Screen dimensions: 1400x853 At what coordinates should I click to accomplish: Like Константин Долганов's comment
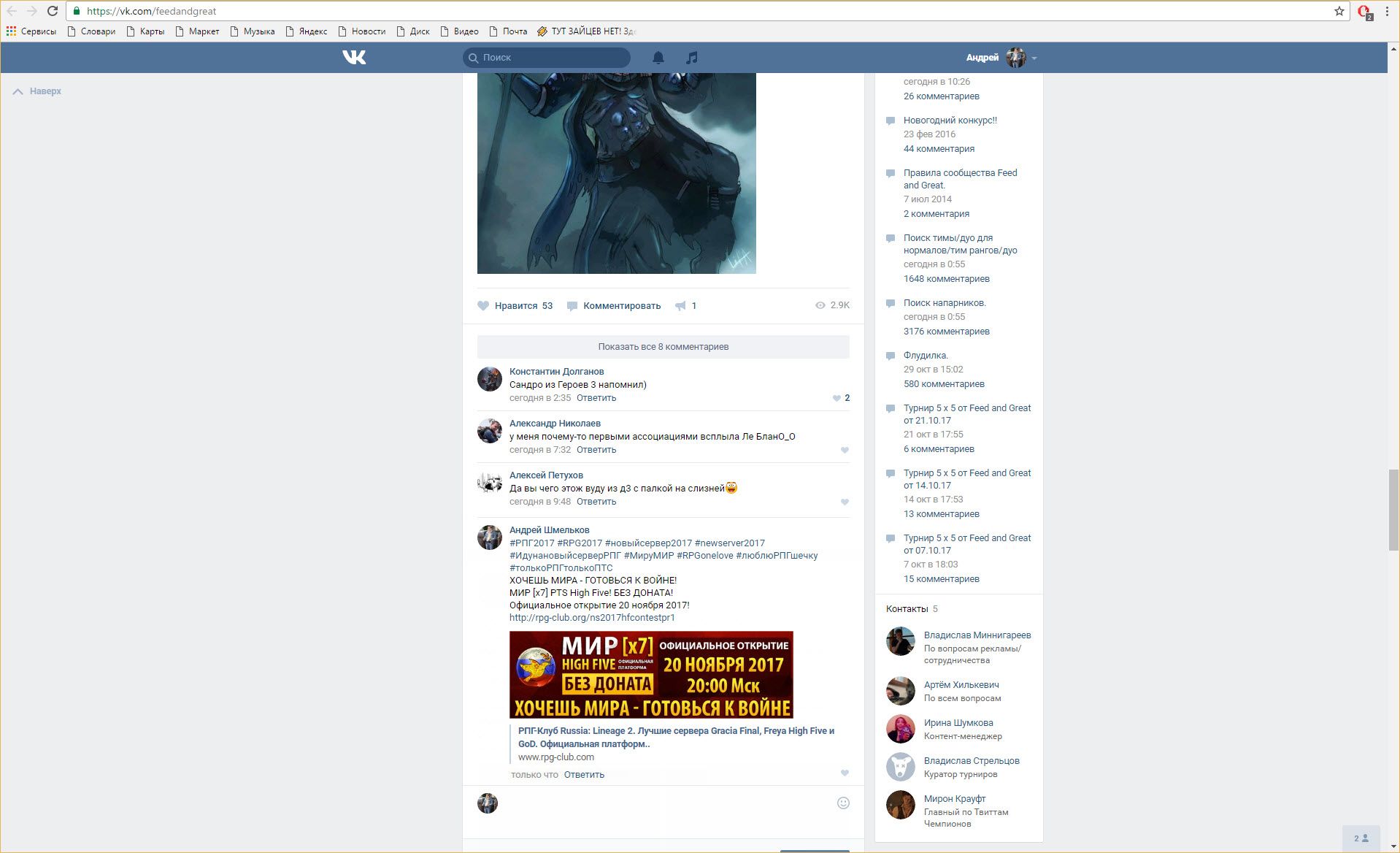coord(836,398)
